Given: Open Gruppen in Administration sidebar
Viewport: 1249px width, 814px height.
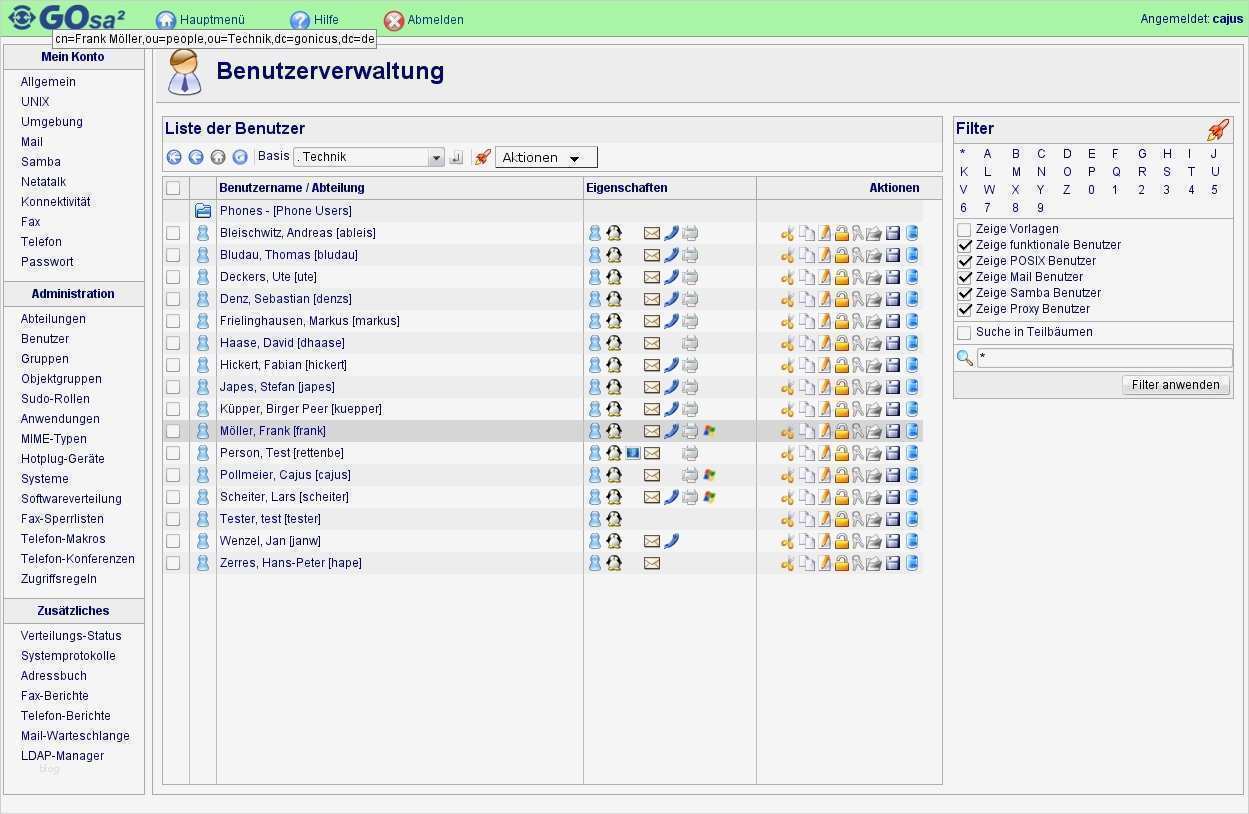Looking at the screenshot, I should click(x=45, y=359).
